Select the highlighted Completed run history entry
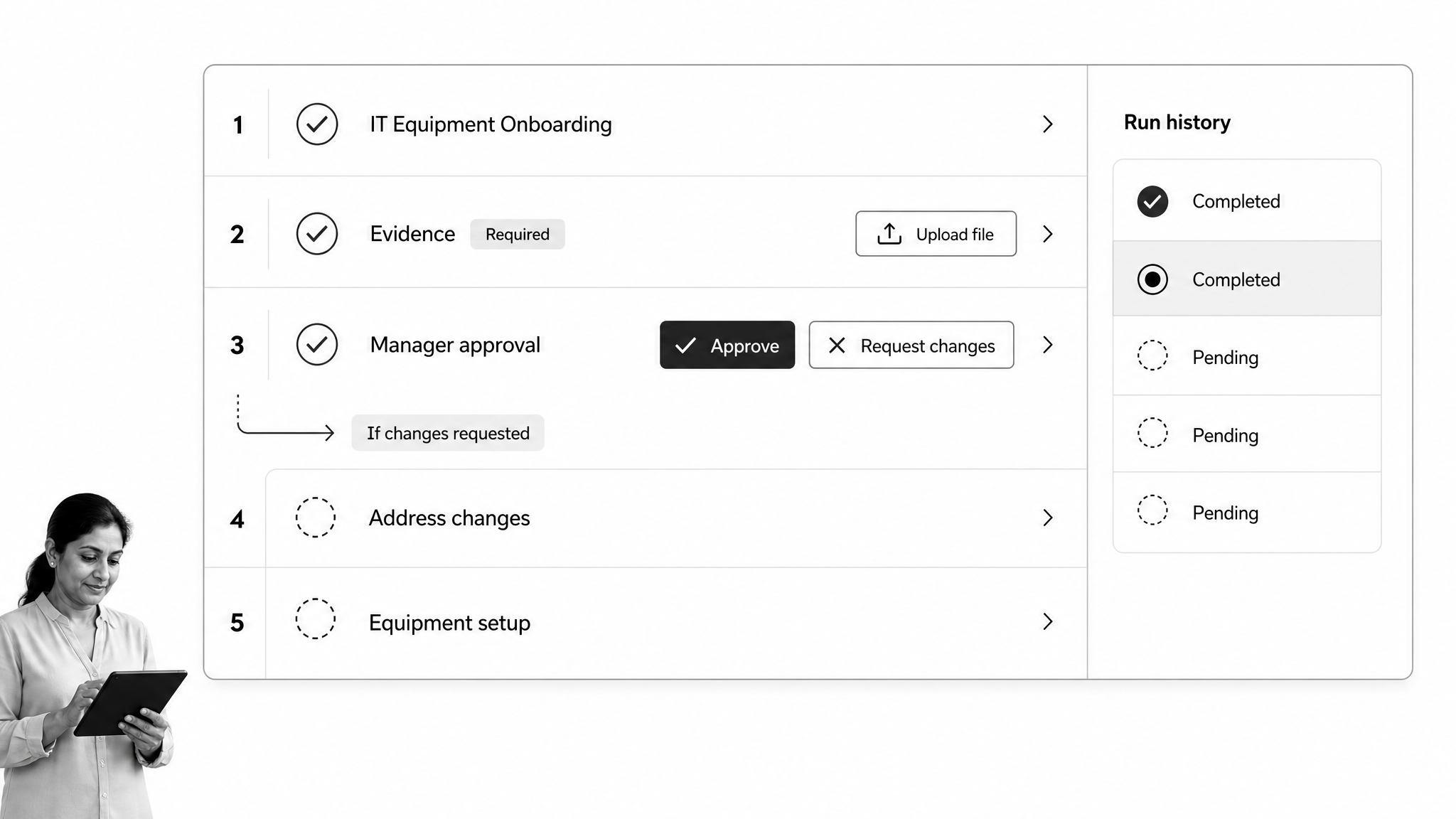The width and height of the screenshot is (1456, 819). pos(1247,279)
